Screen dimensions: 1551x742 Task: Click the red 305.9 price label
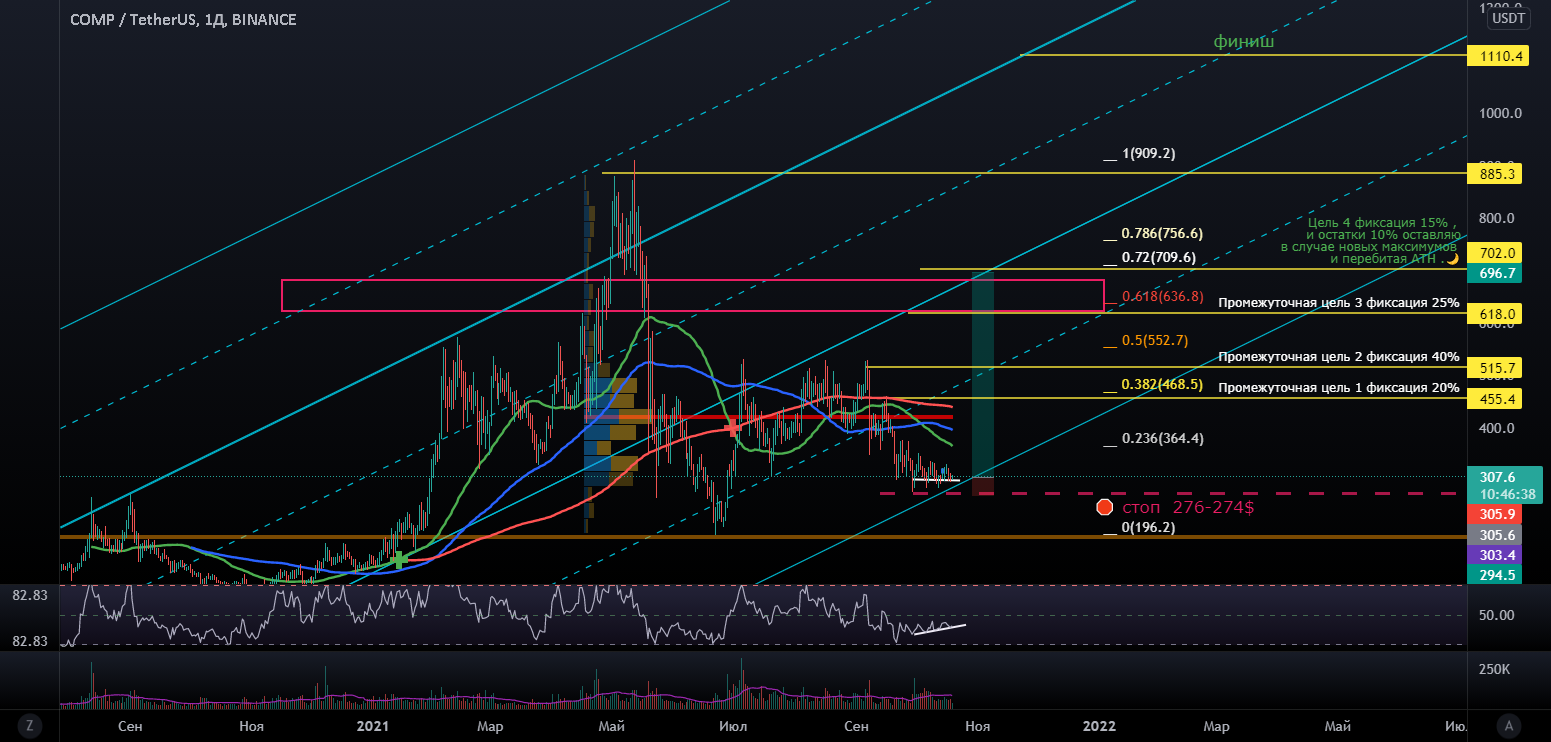(1496, 513)
